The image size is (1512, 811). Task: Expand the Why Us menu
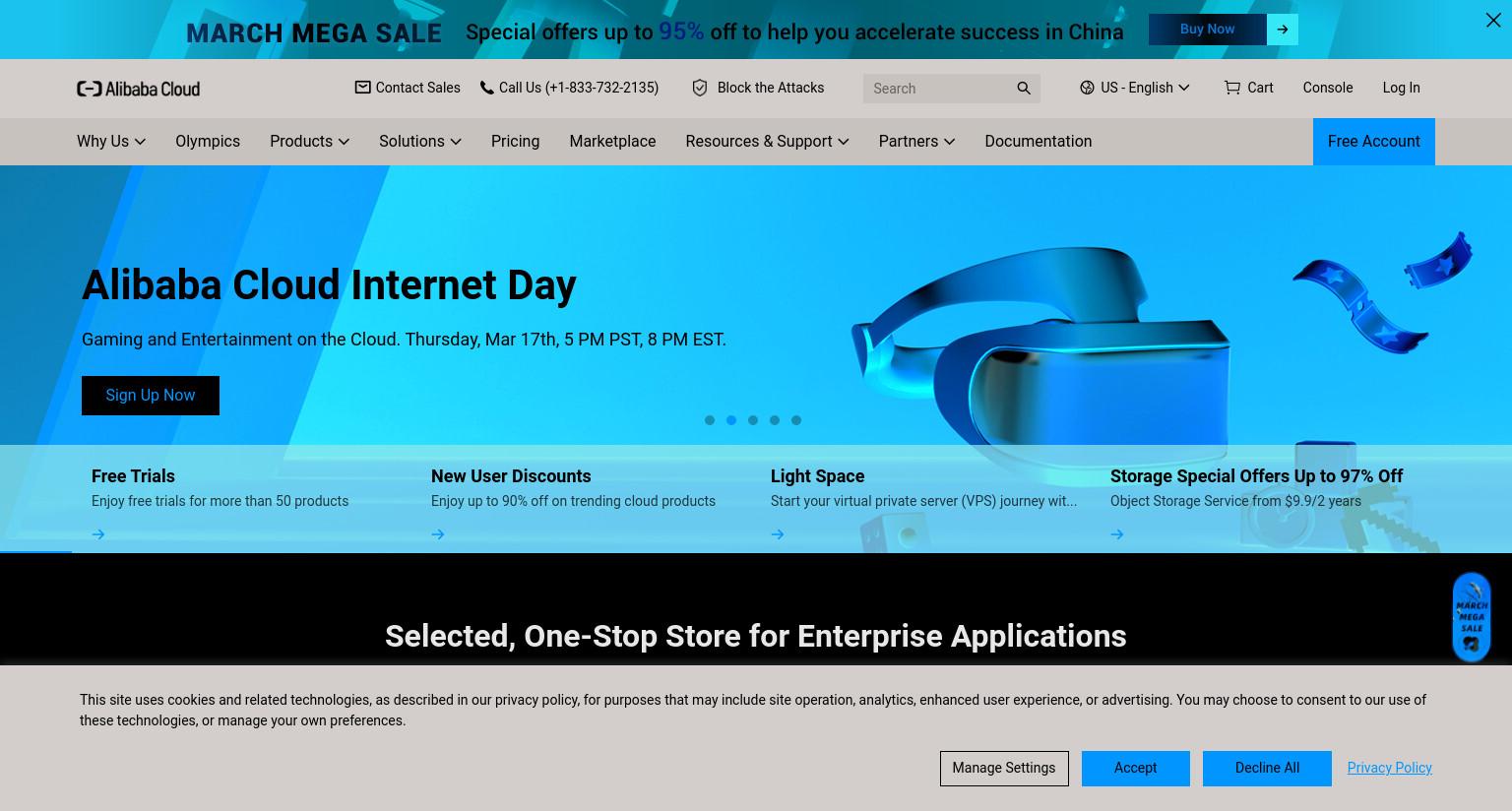(x=111, y=142)
